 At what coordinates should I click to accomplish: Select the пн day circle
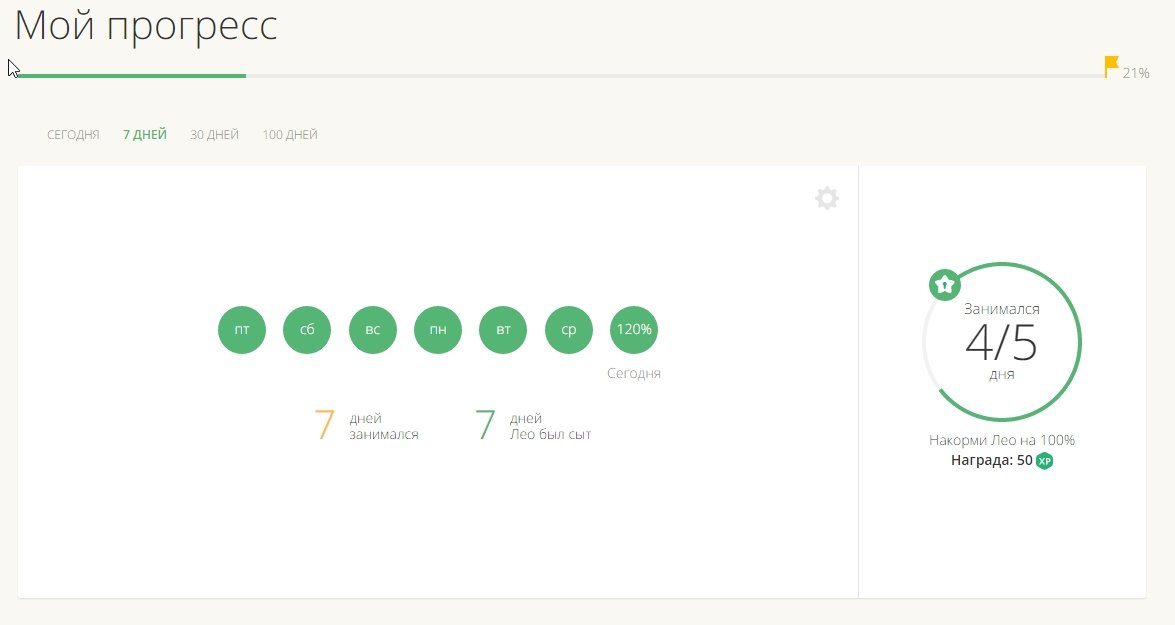[x=438, y=330]
